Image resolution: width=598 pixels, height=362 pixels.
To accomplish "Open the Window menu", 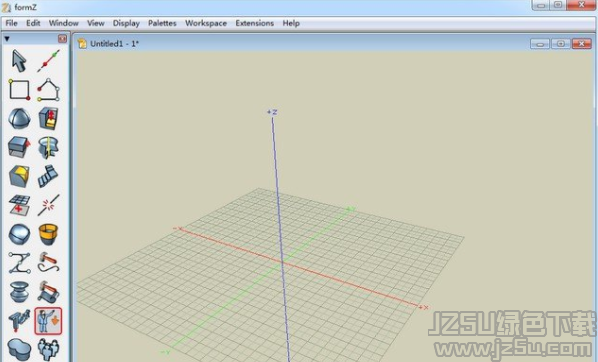I will coord(64,23).
